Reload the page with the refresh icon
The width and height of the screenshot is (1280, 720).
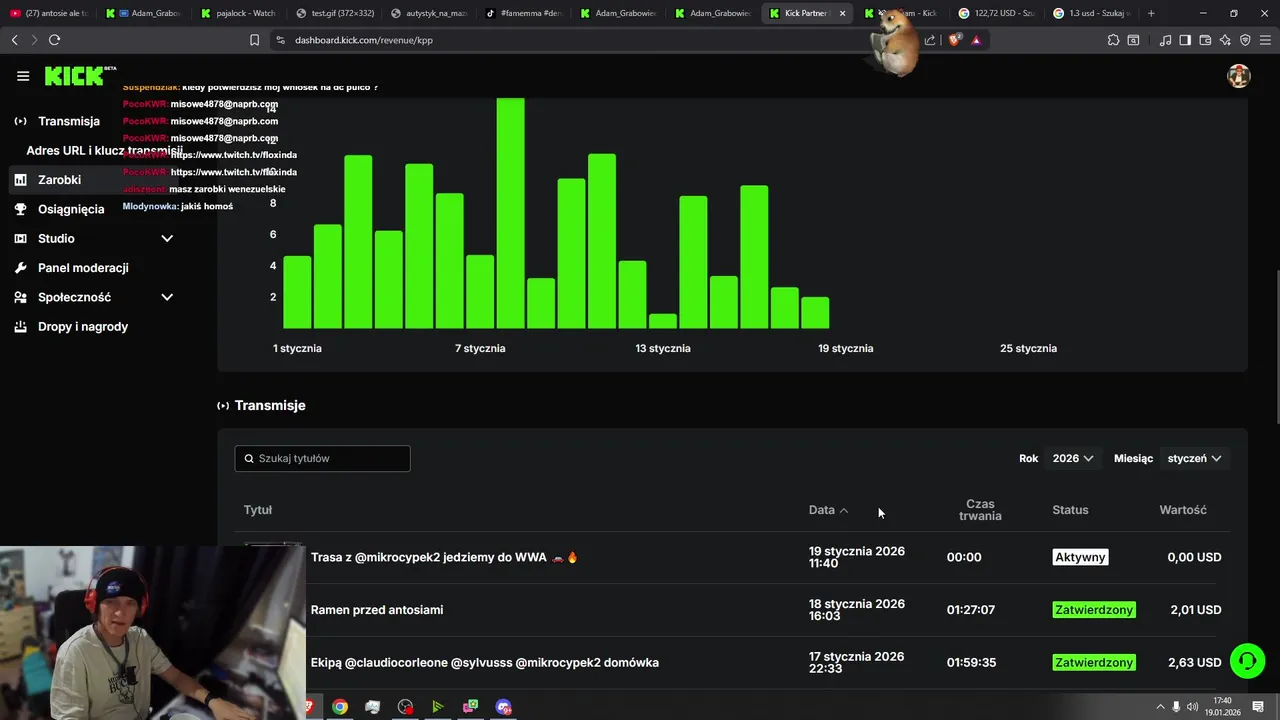coord(54,40)
